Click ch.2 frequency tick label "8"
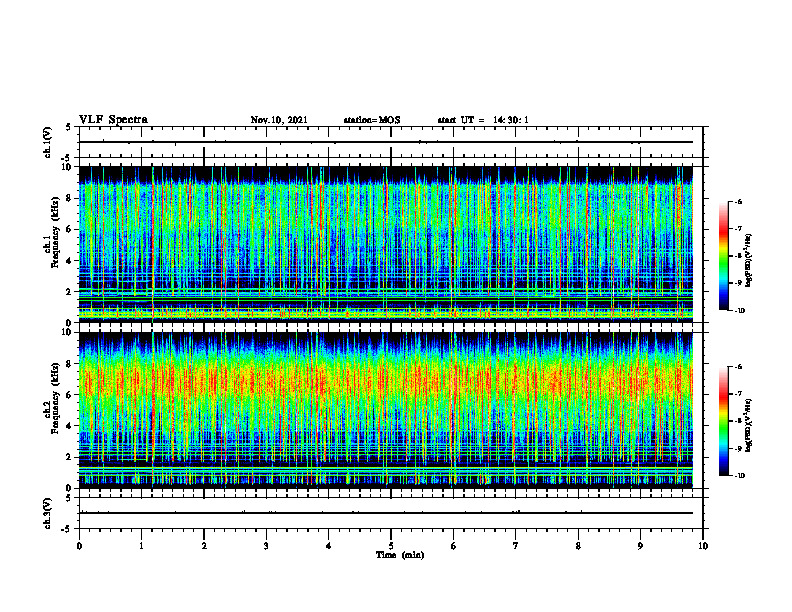Screen dimensions: 792x612 click(70, 364)
